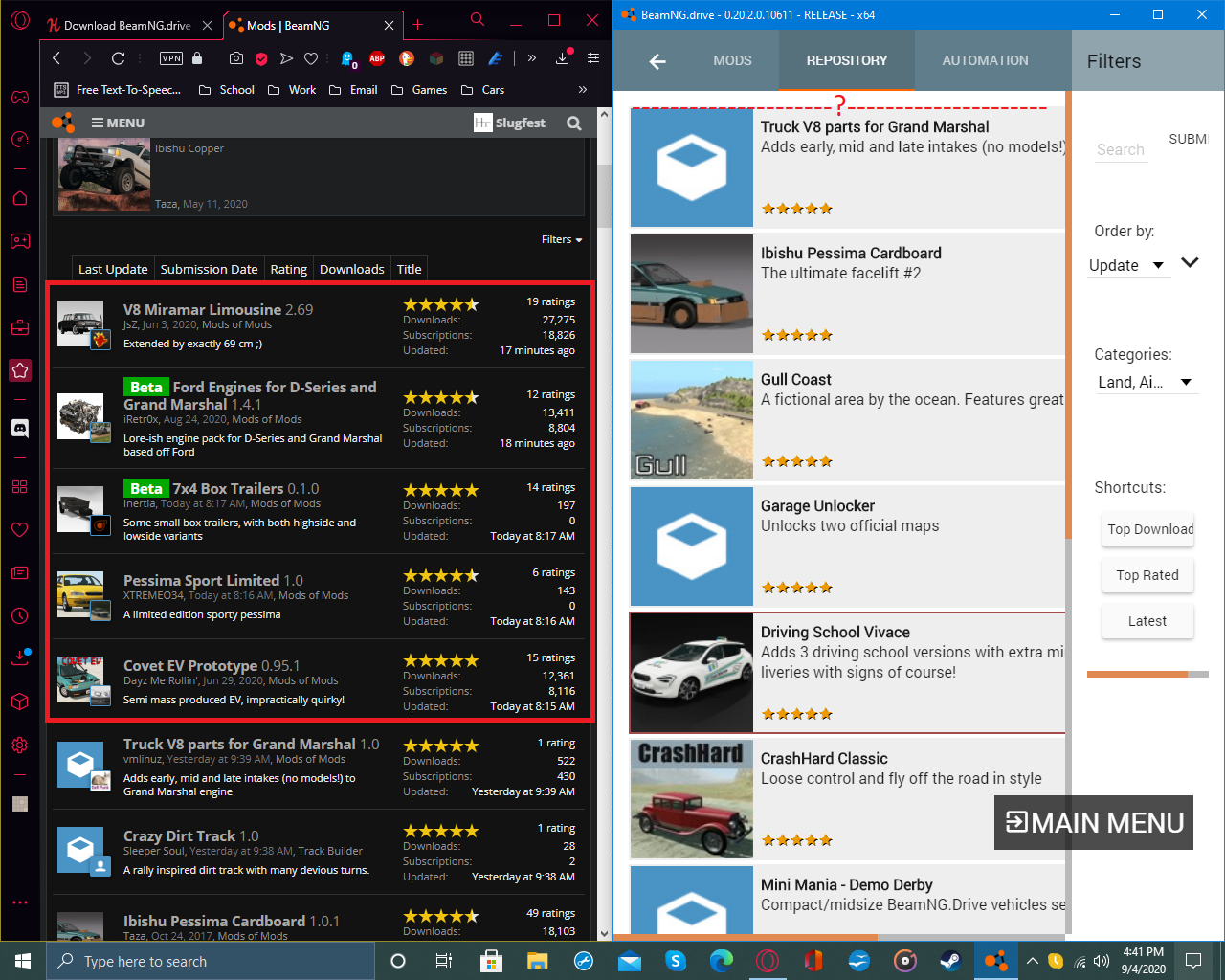Expand the Filters dropdown on BeamNG website

pyautogui.click(x=562, y=239)
